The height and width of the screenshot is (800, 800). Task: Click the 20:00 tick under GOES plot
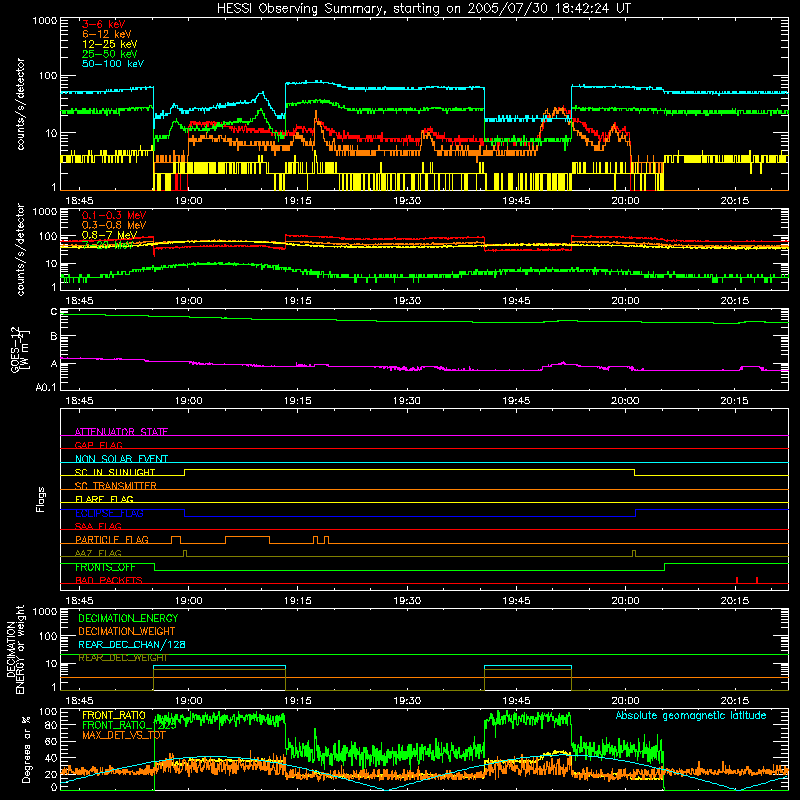pos(625,401)
